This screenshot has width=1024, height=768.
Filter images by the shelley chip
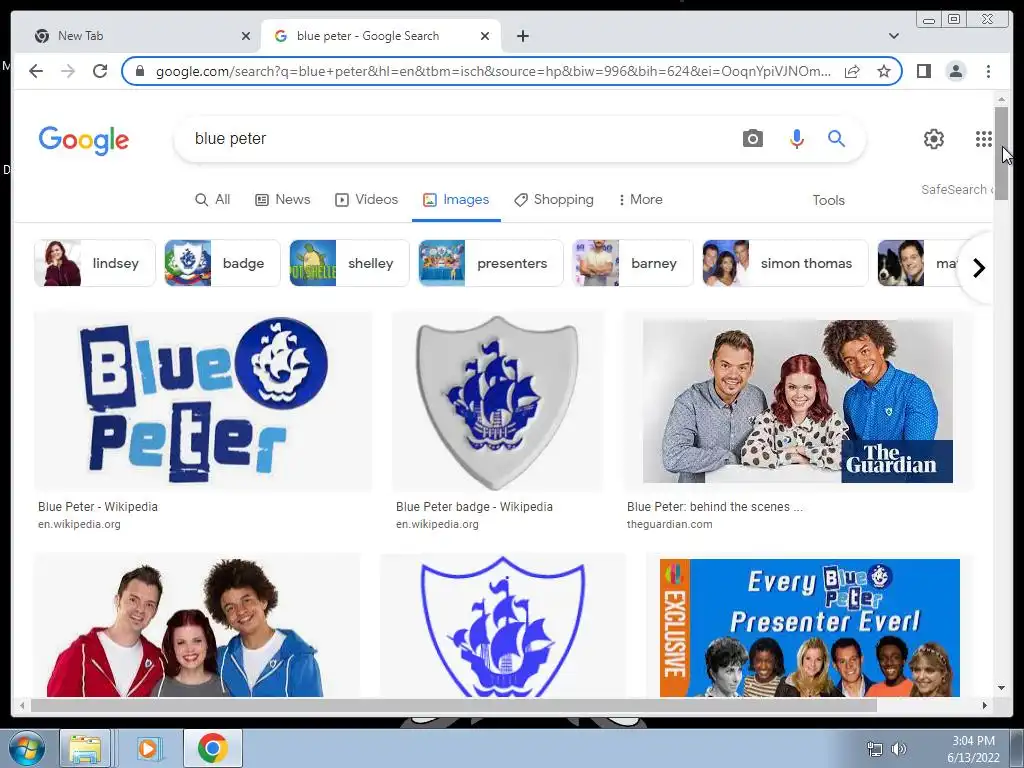(x=349, y=263)
